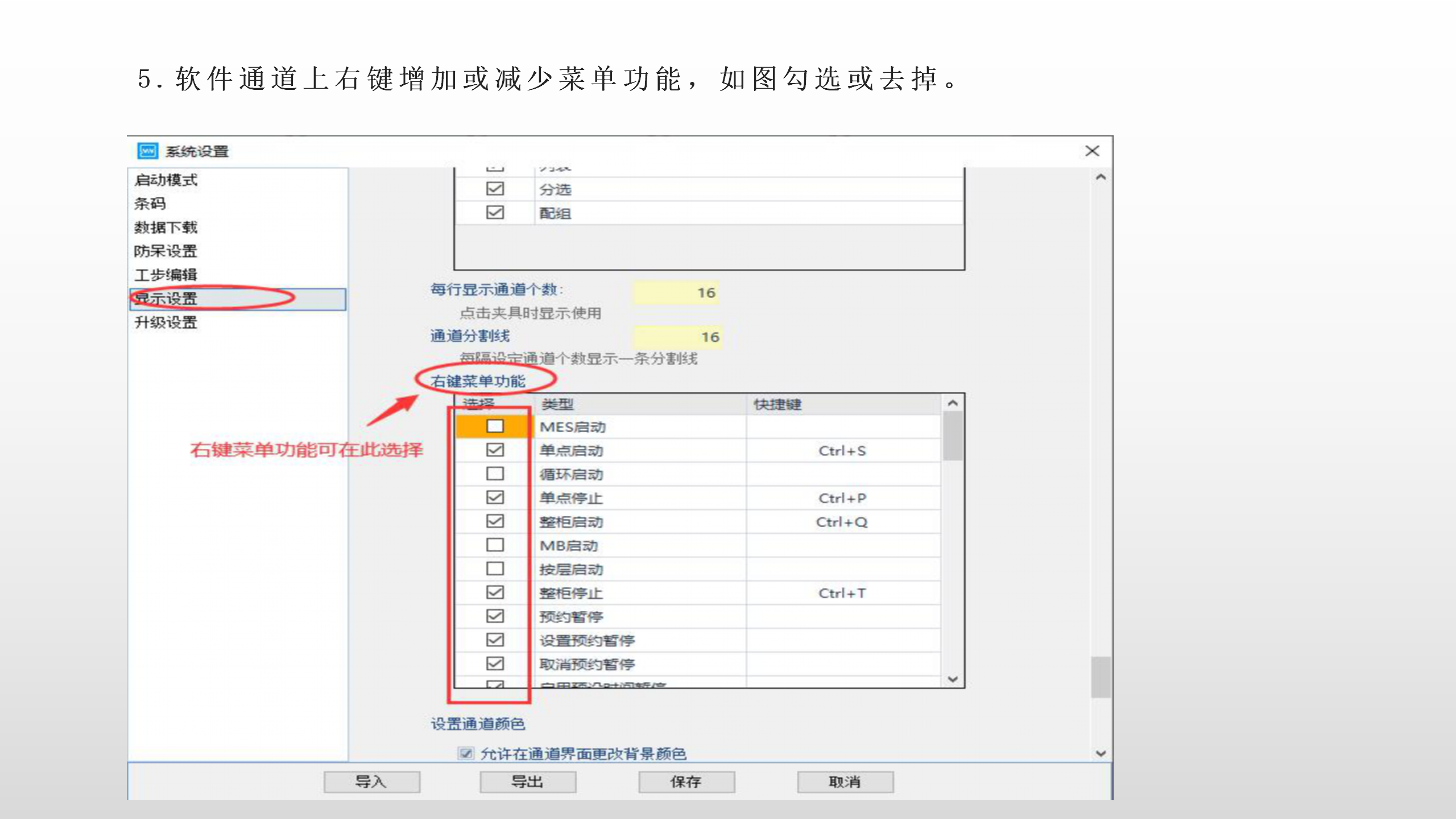This screenshot has height=819, width=1456.
Task: Select 工步编辑 in the sidebar
Action: click(x=166, y=275)
